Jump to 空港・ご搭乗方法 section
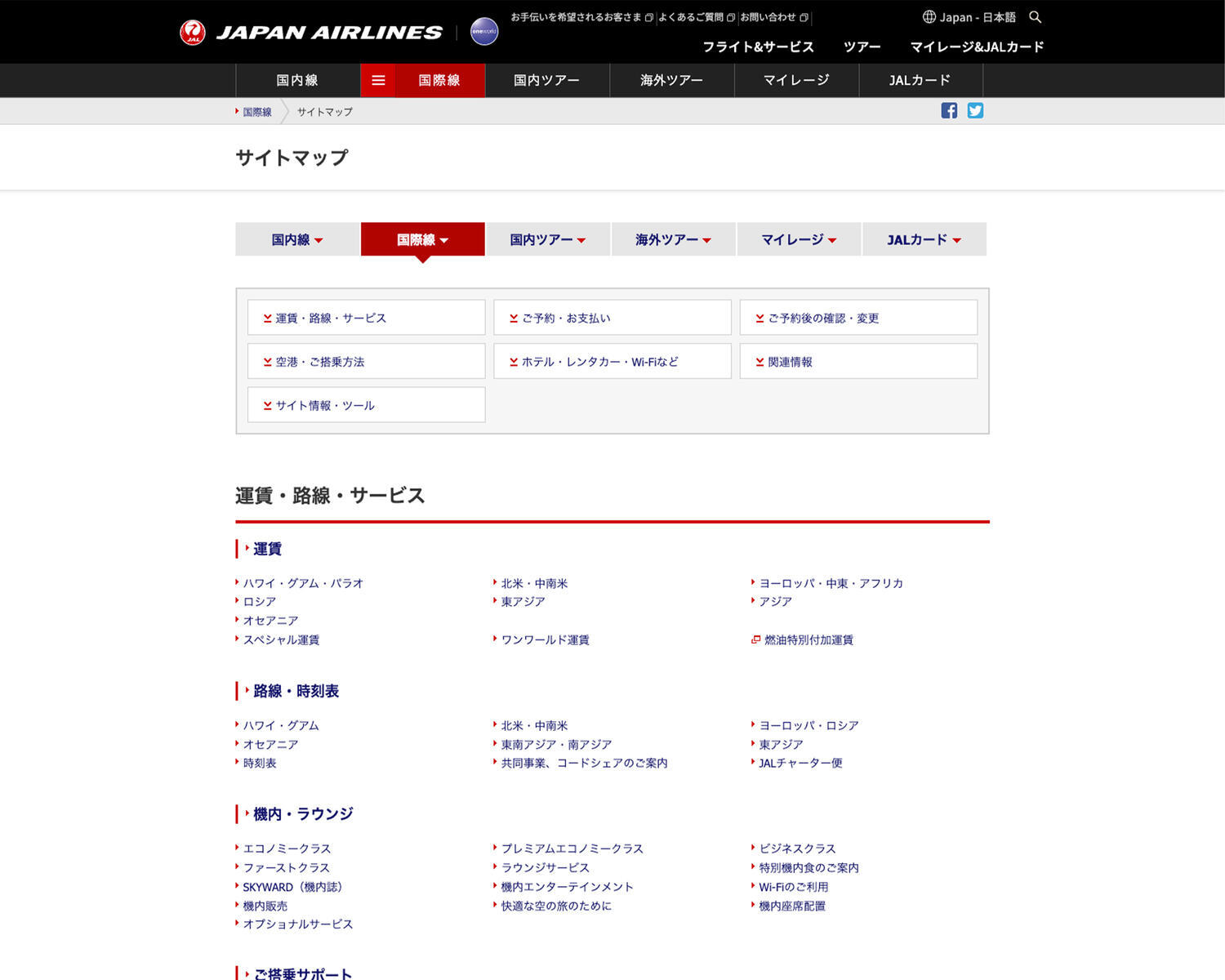The image size is (1225, 980). (x=366, y=362)
